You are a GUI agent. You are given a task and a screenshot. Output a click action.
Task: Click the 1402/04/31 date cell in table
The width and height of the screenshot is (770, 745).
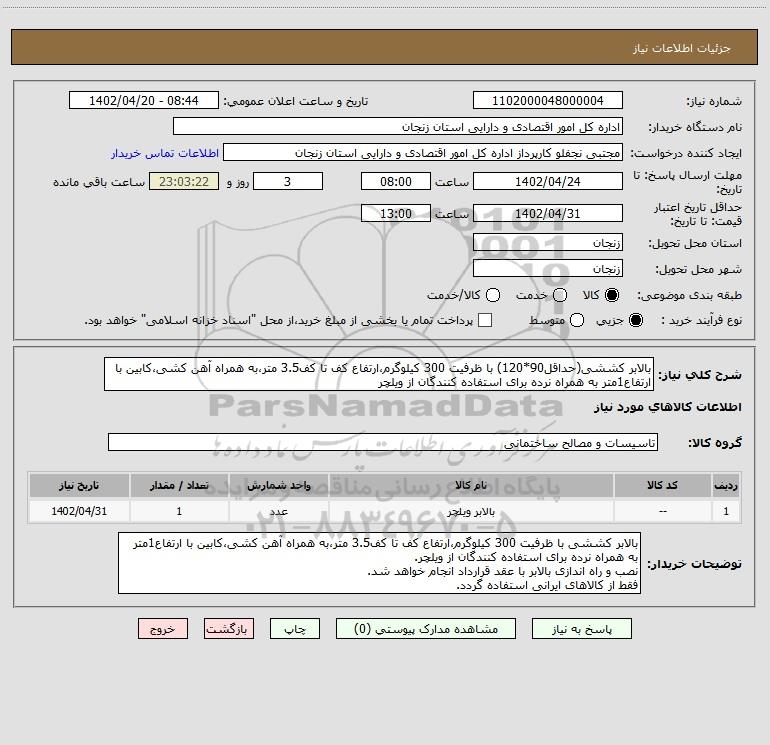[x=79, y=512]
